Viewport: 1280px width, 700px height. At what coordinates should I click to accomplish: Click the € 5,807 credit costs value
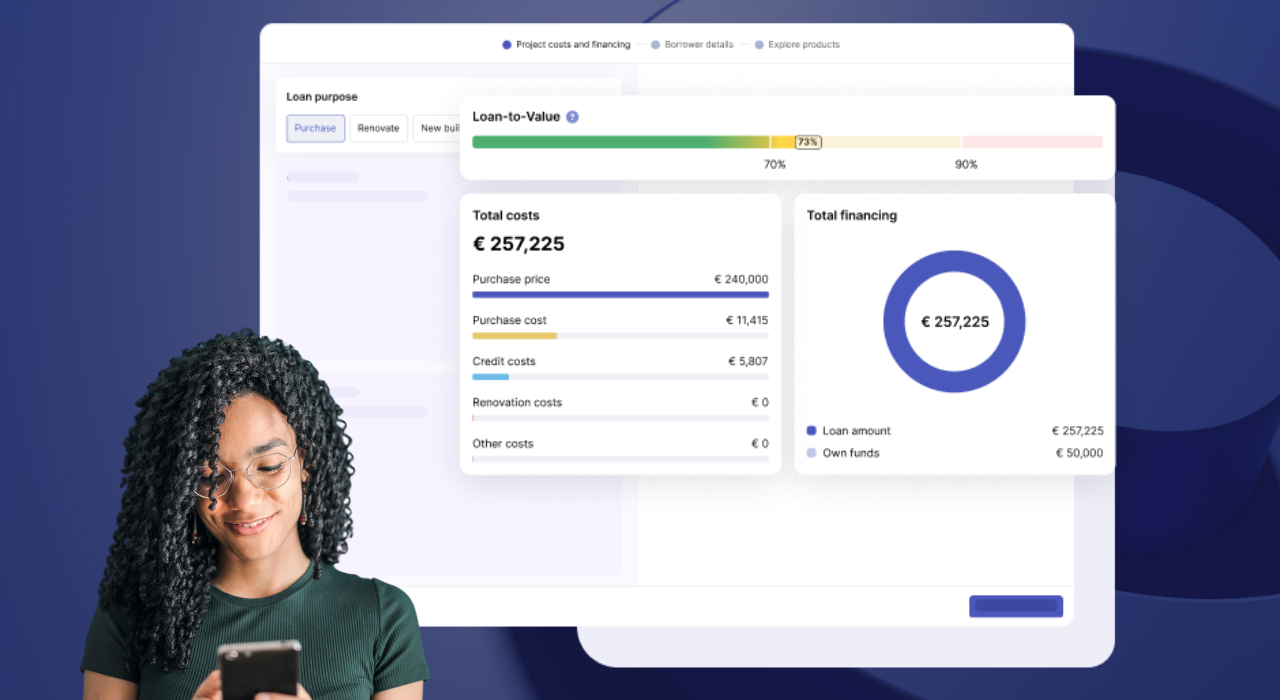[x=748, y=361]
